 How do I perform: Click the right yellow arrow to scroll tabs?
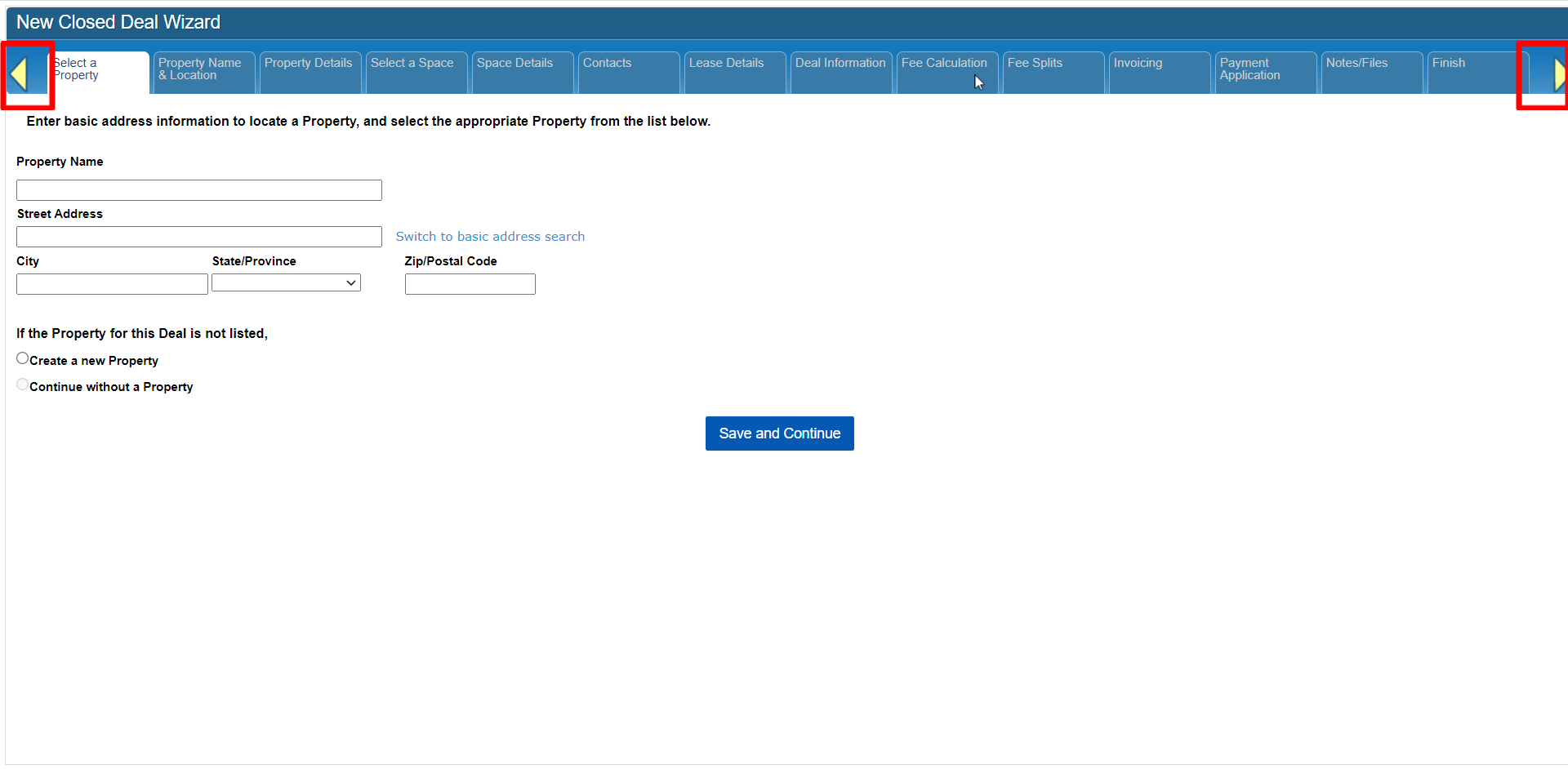pos(1558,75)
